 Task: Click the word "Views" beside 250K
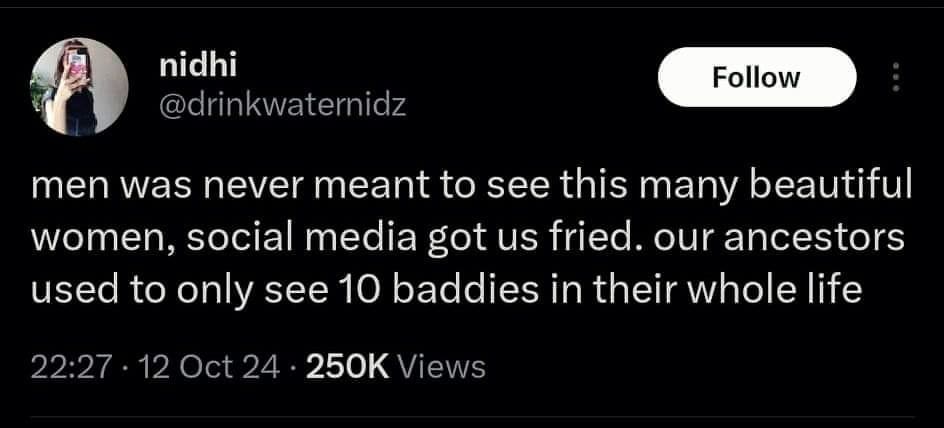point(441,368)
